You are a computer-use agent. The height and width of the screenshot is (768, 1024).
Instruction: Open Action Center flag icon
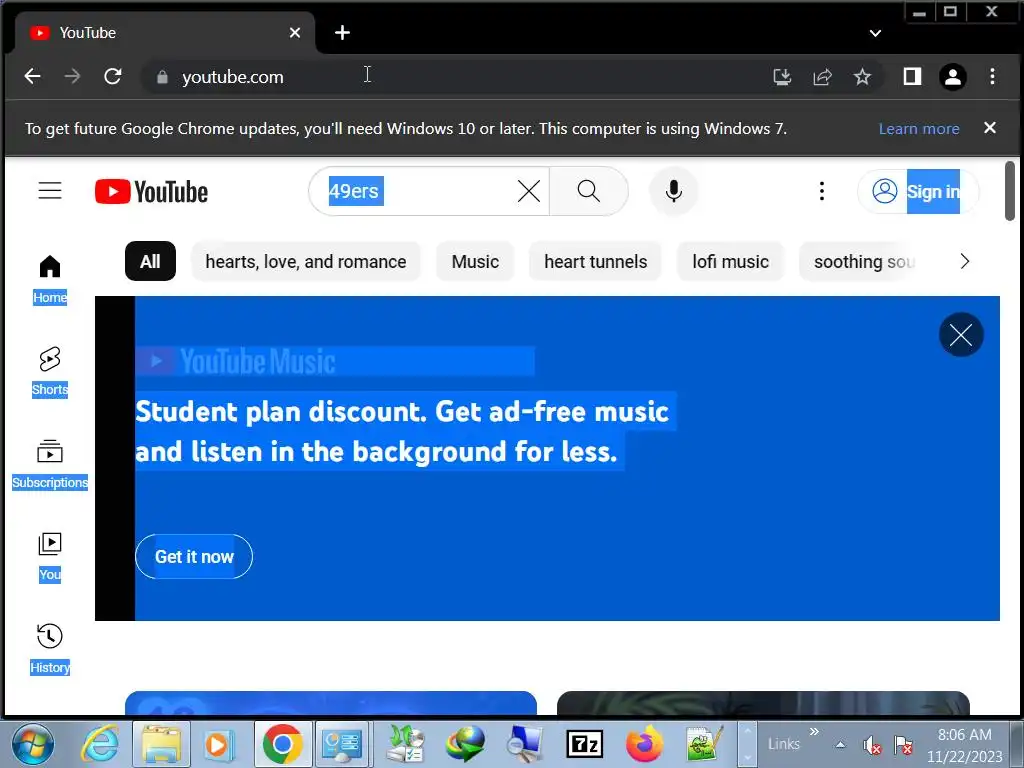[903, 744]
